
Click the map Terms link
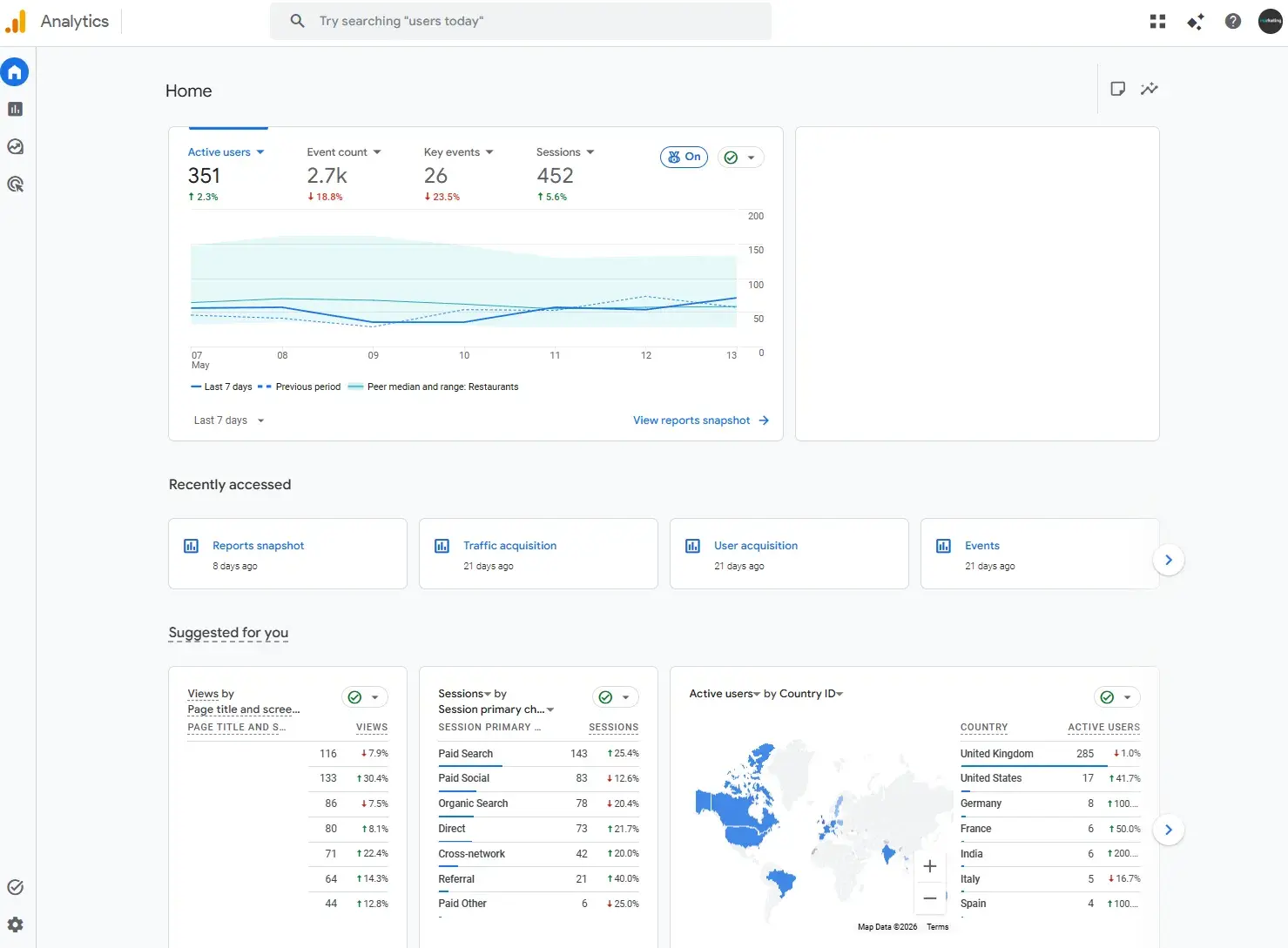[x=937, y=927]
